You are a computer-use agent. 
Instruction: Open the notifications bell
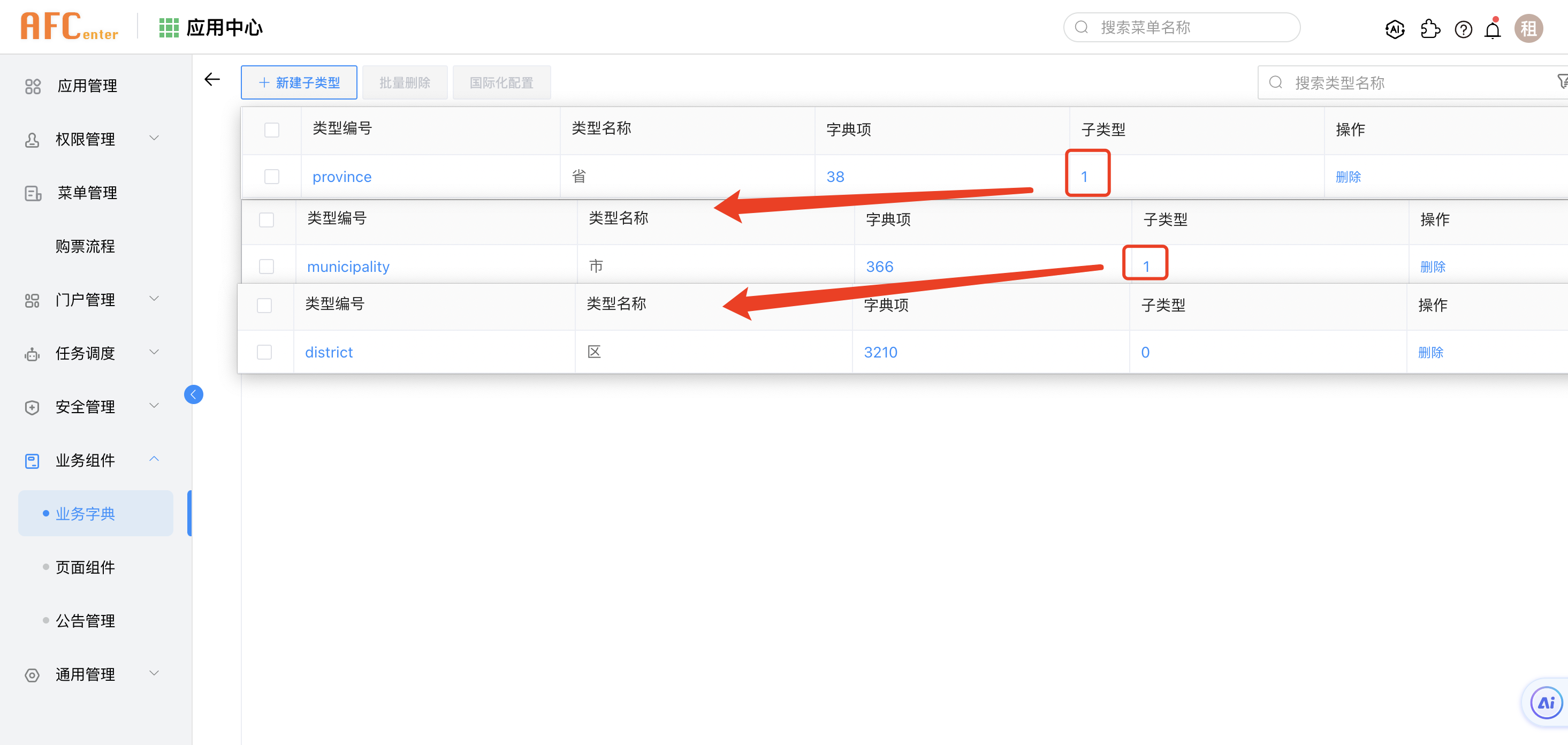[x=1493, y=29]
